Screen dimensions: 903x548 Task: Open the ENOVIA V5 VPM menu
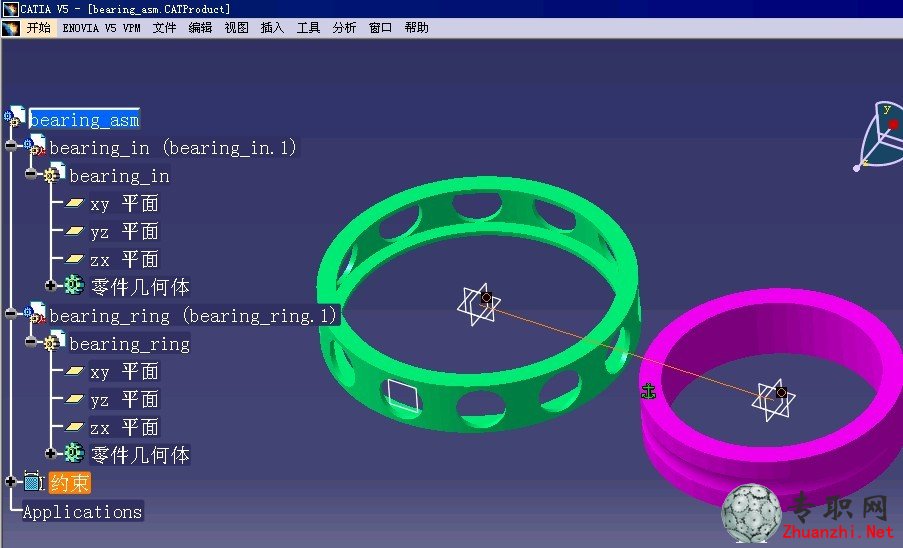coord(101,28)
